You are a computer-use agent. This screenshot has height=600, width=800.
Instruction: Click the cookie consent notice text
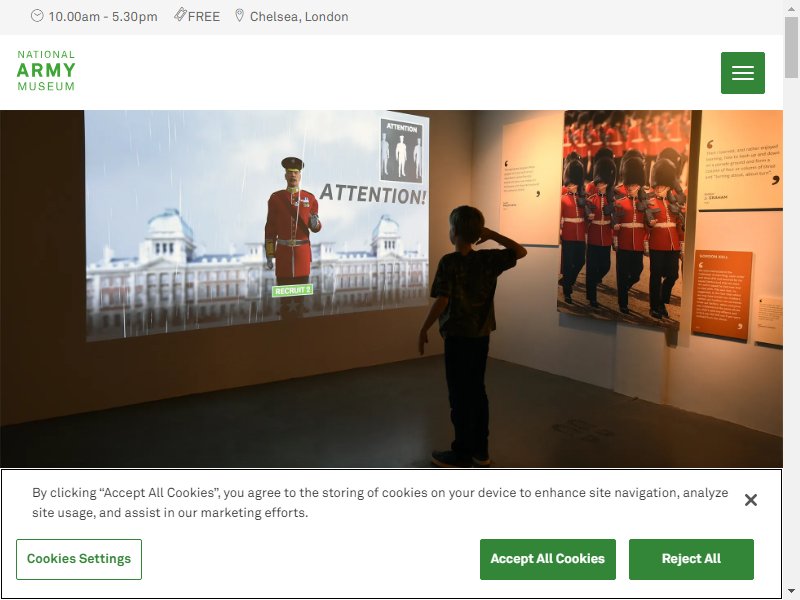coord(380,503)
